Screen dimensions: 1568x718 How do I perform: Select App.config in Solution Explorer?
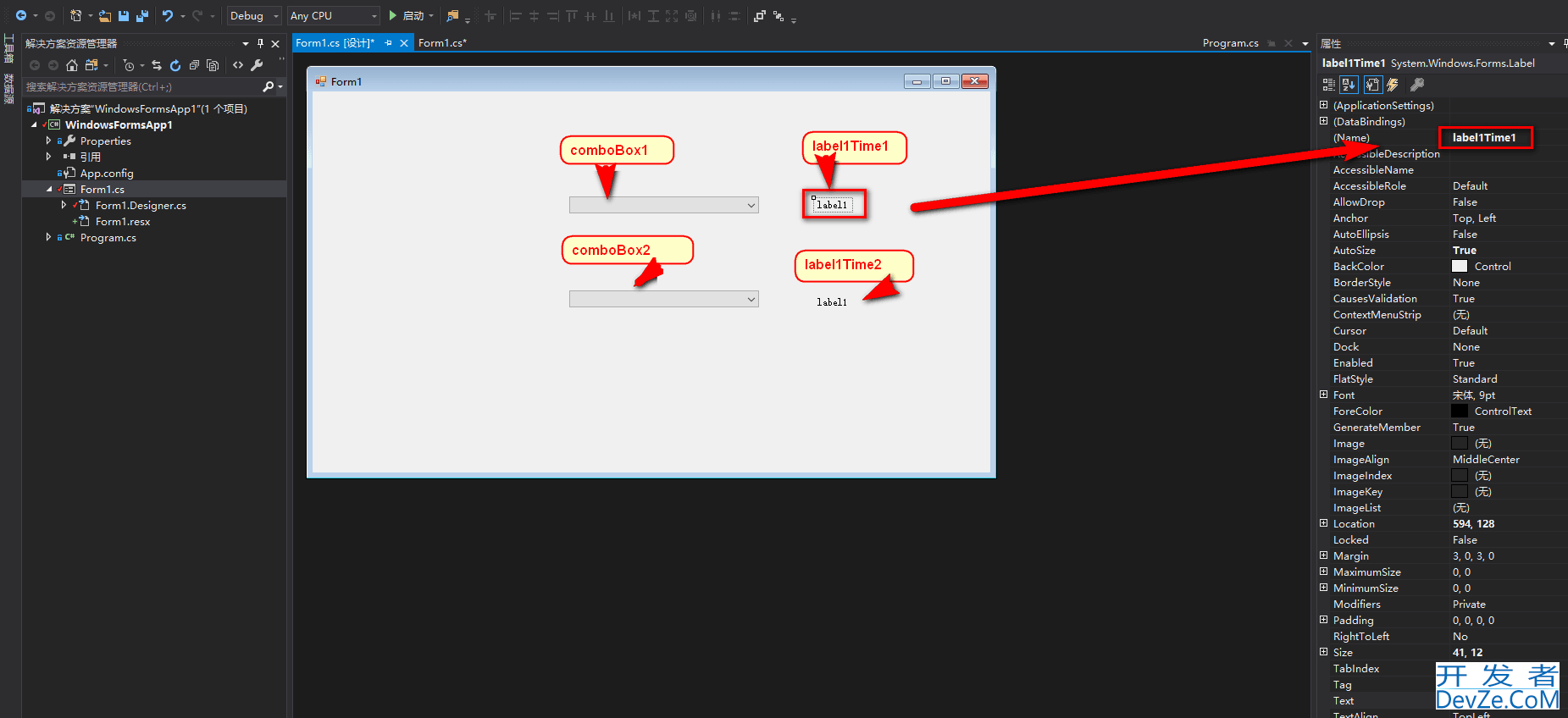point(107,173)
